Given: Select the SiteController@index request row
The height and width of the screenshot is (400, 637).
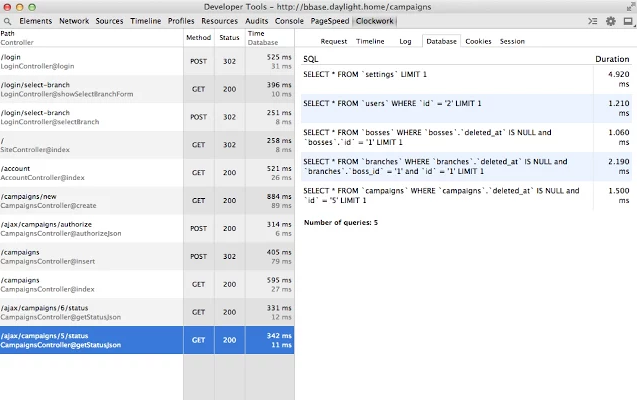Looking at the screenshot, I should tap(147, 145).
